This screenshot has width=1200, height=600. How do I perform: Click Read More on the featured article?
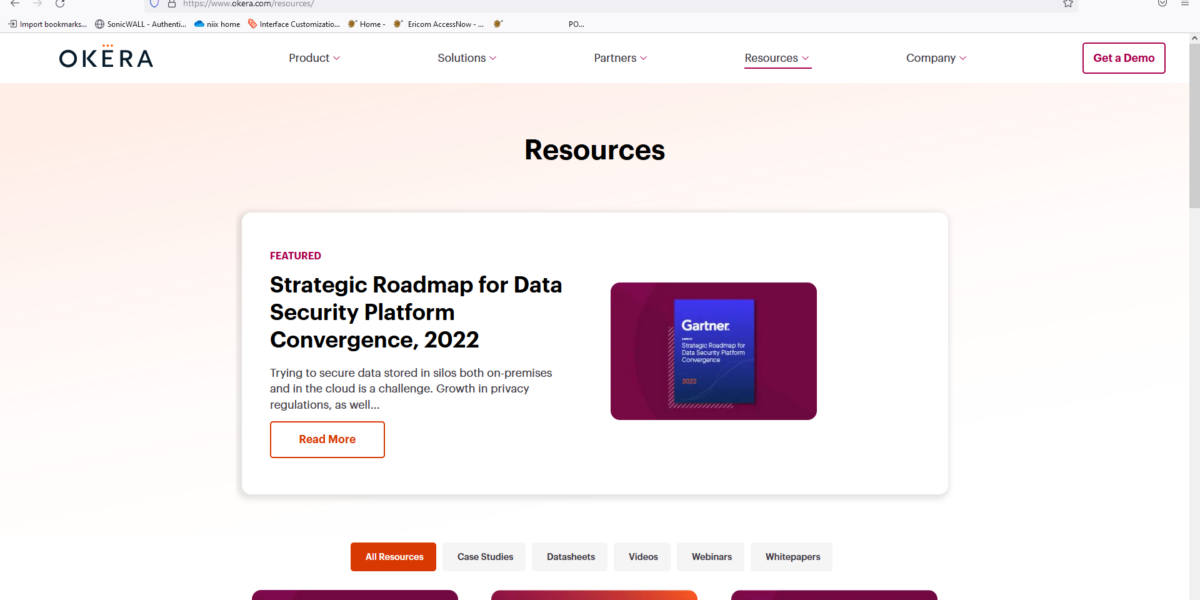click(x=327, y=439)
